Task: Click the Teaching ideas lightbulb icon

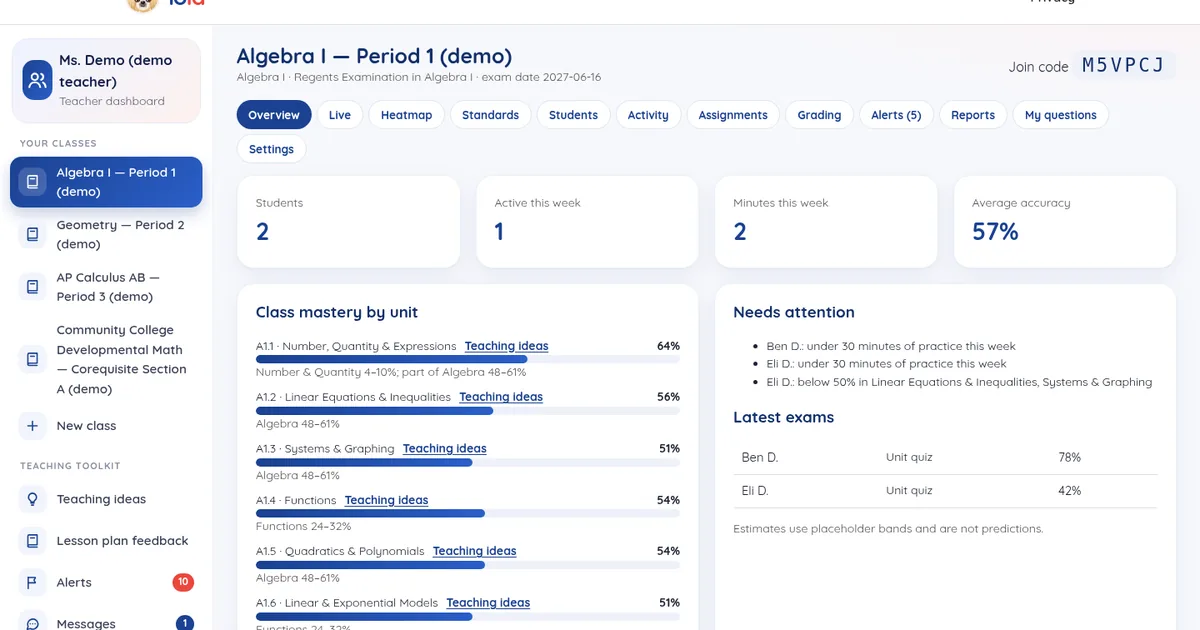Action: (x=33, y=499)
